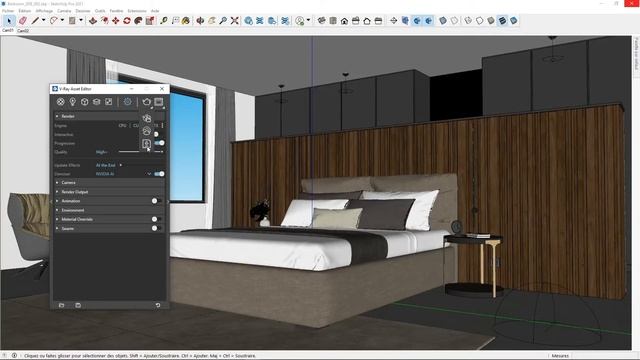The height and width of the screenshot is (360, 640).
Task: Open the Line tool dropdown arrow
Action: 43,20
